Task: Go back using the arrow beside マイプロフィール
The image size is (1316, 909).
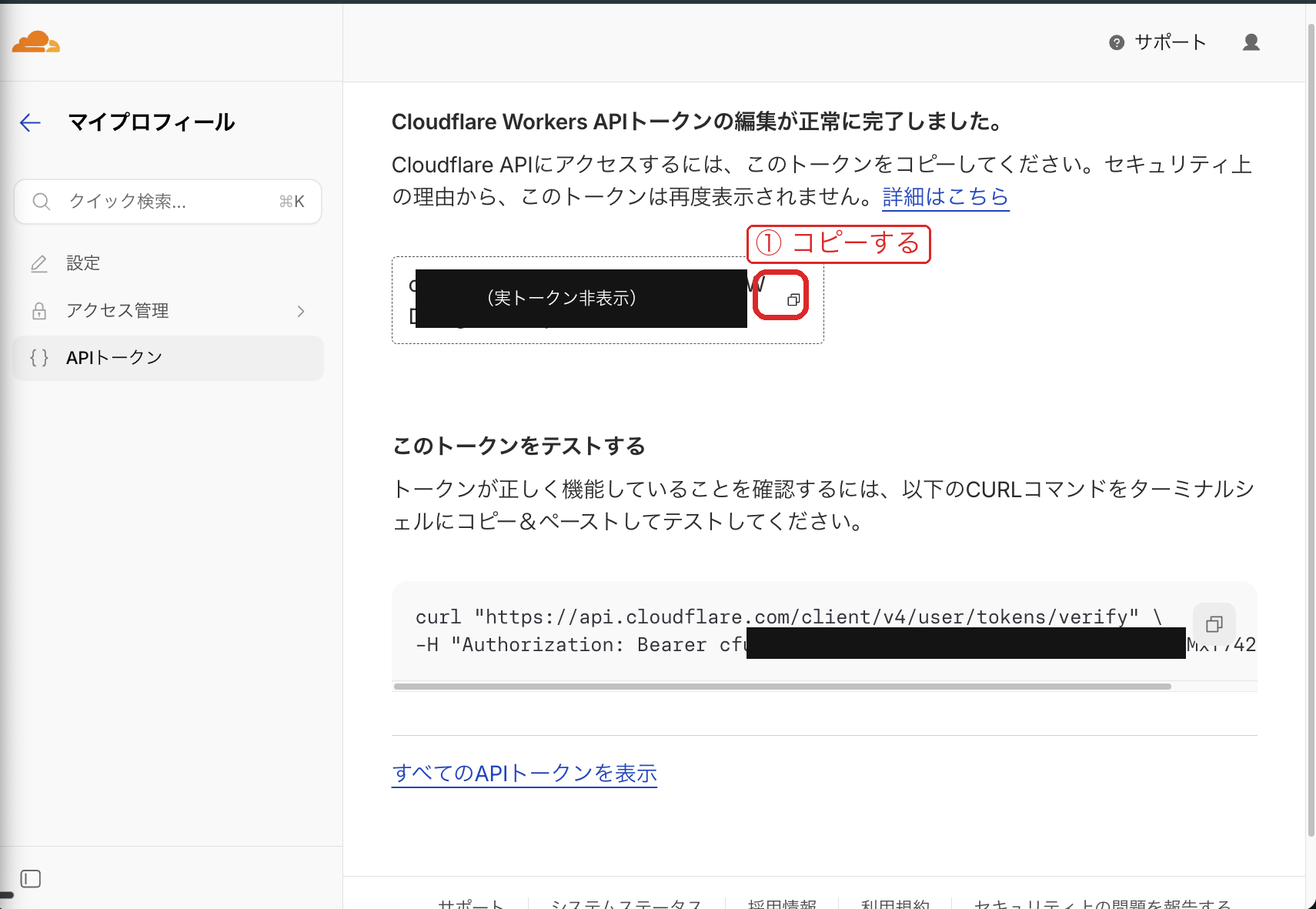Action: [30, 122]
